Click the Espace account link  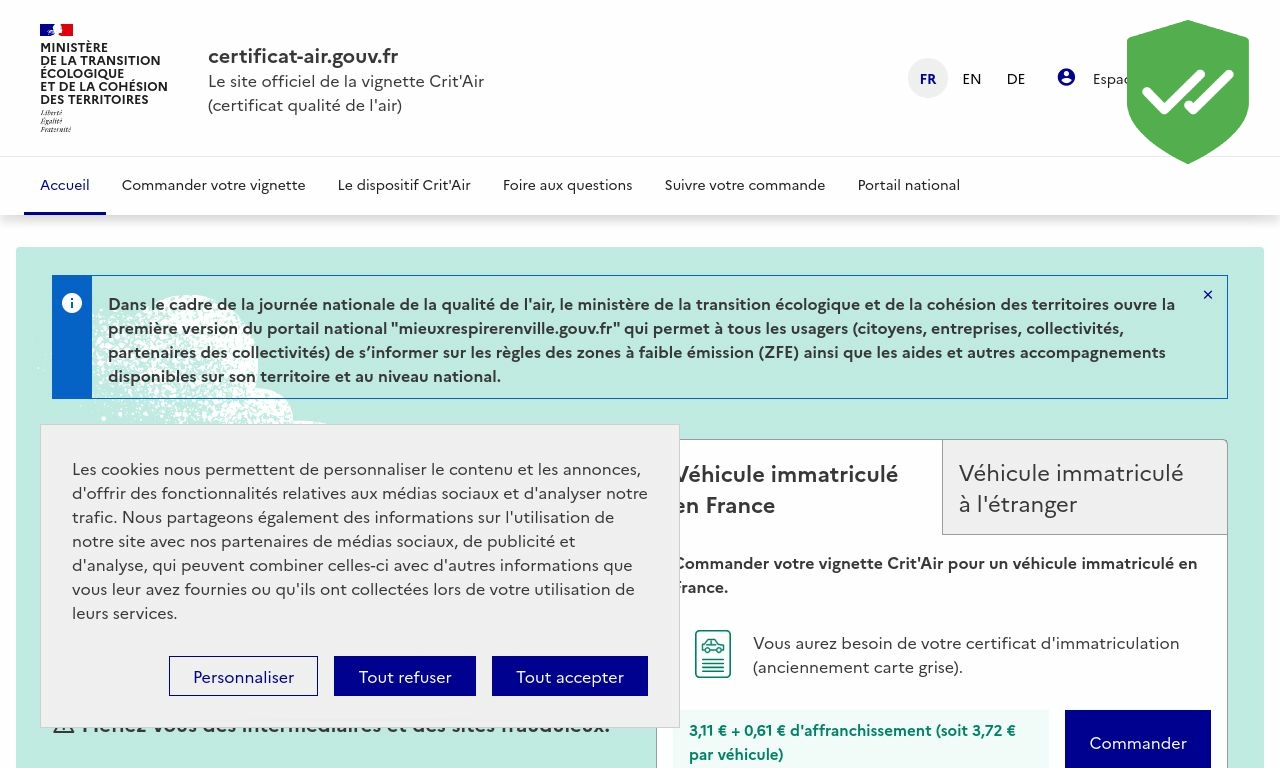(x=1110, y=79)
